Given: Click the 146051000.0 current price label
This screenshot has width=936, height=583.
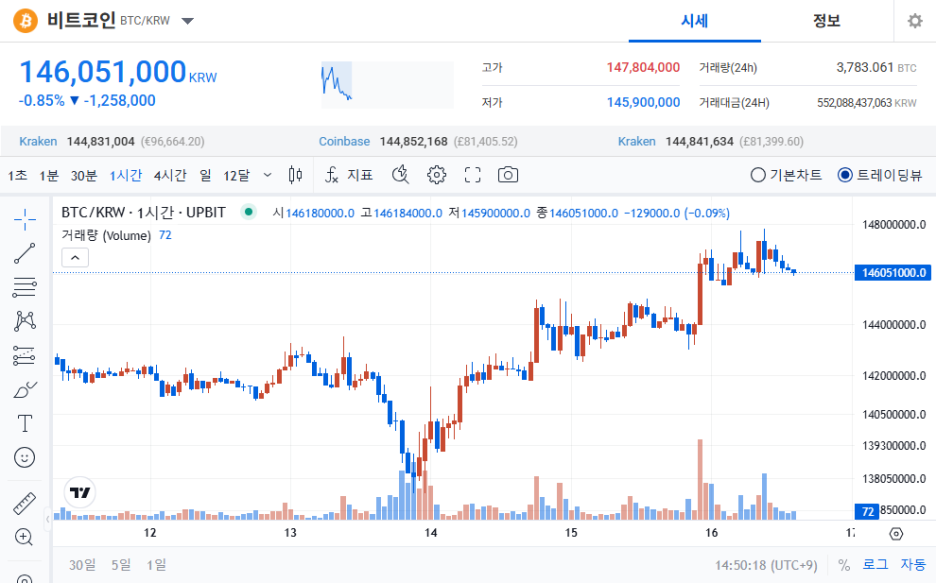Looking at the screenshot, I should pos(893,273).
